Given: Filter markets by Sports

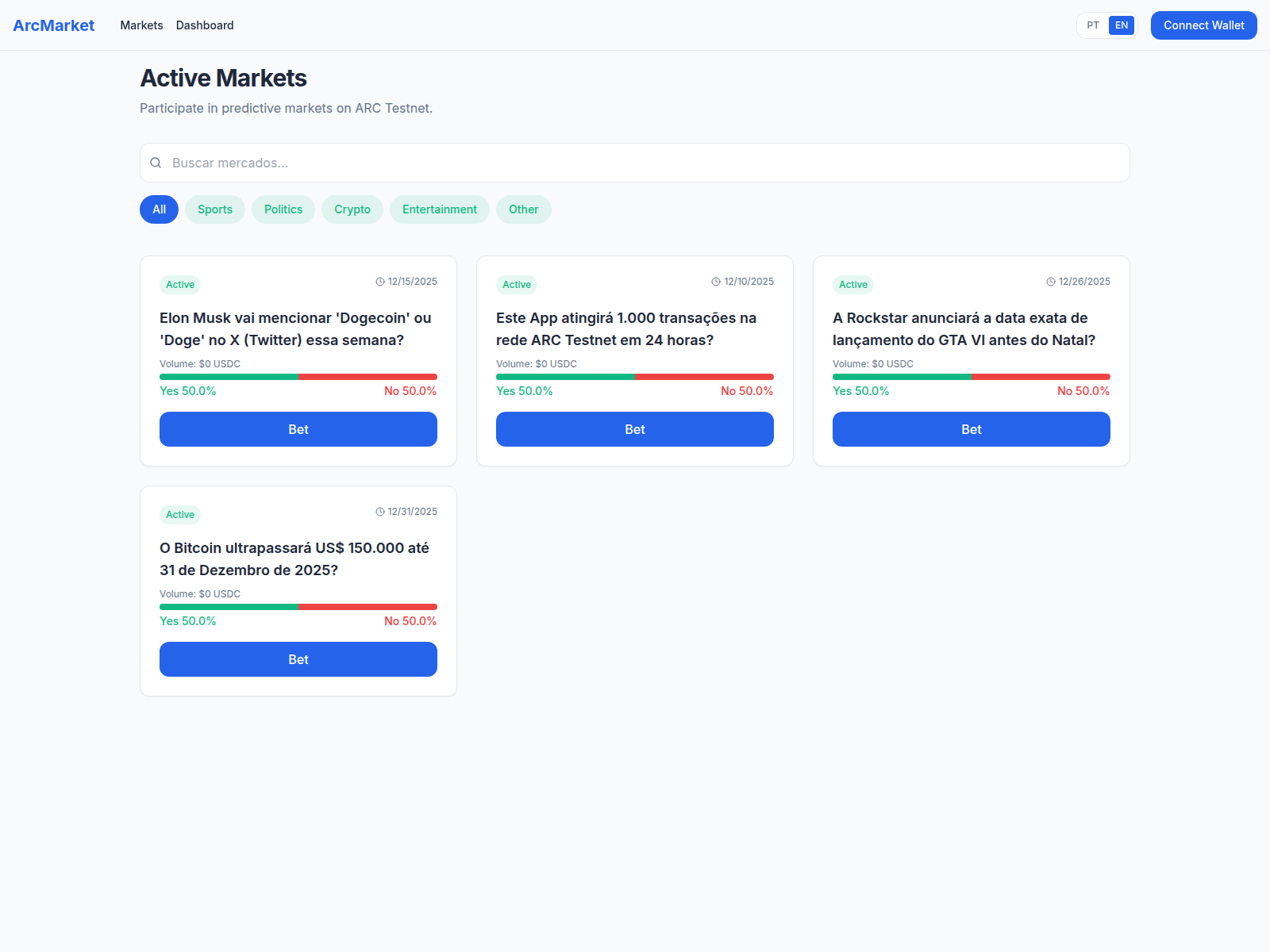Looking at the screenshot, I should coord(215,209).
